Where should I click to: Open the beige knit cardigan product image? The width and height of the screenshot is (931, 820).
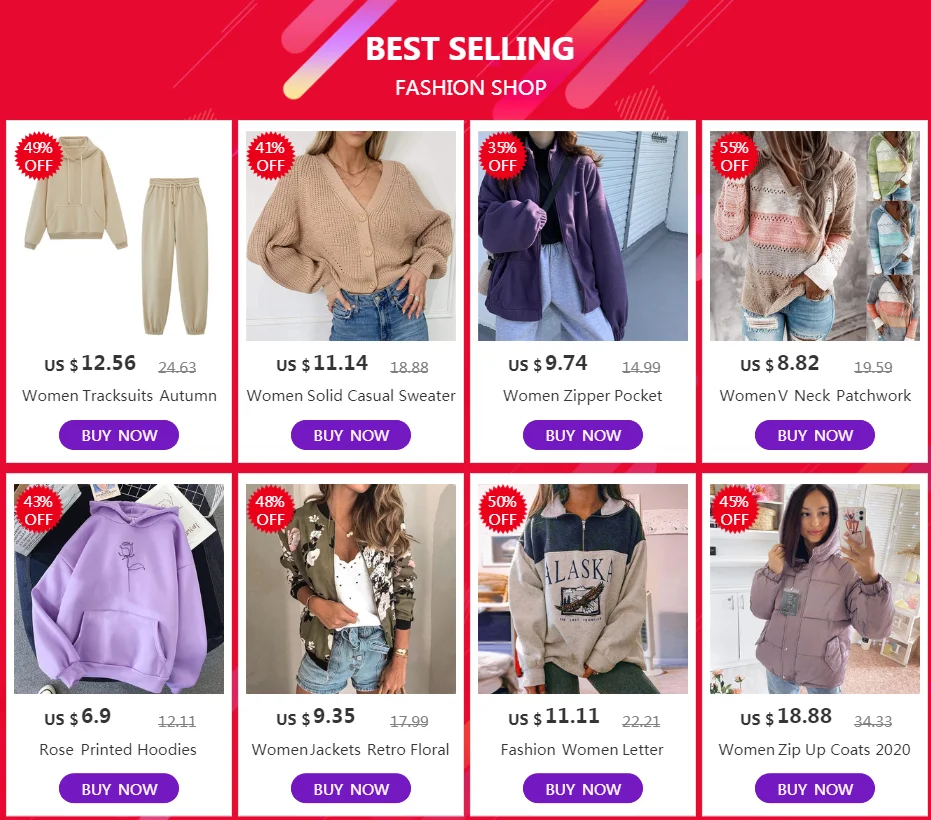(351, 236)
